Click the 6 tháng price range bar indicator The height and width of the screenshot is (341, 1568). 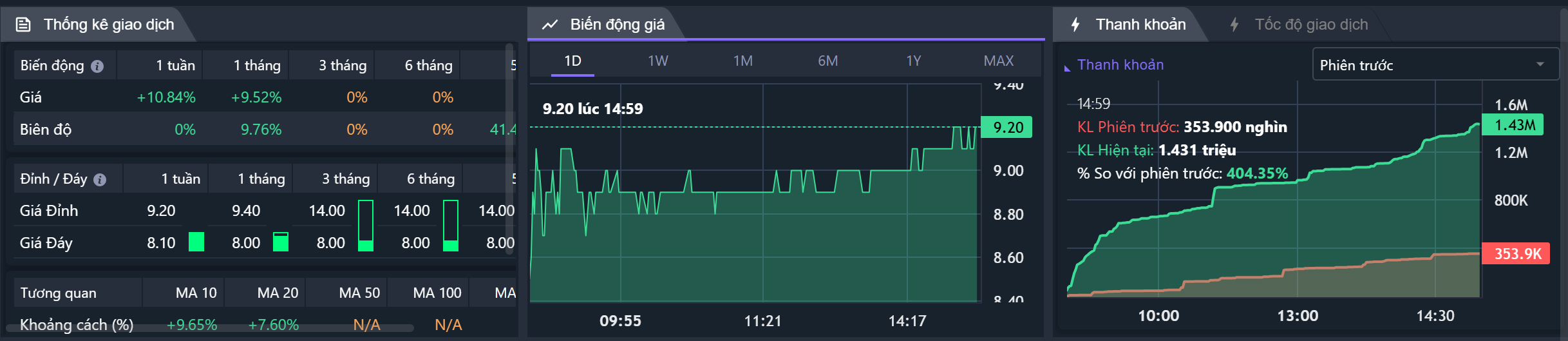tap(451, 226)
